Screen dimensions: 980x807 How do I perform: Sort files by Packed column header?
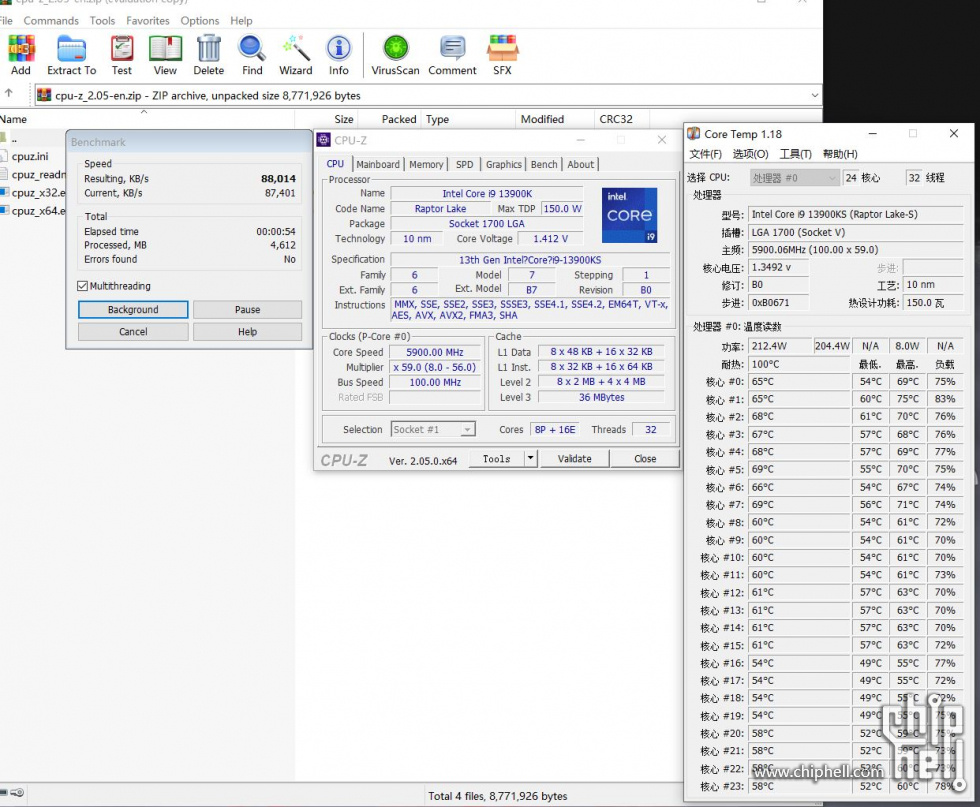(x=389, y=119)
